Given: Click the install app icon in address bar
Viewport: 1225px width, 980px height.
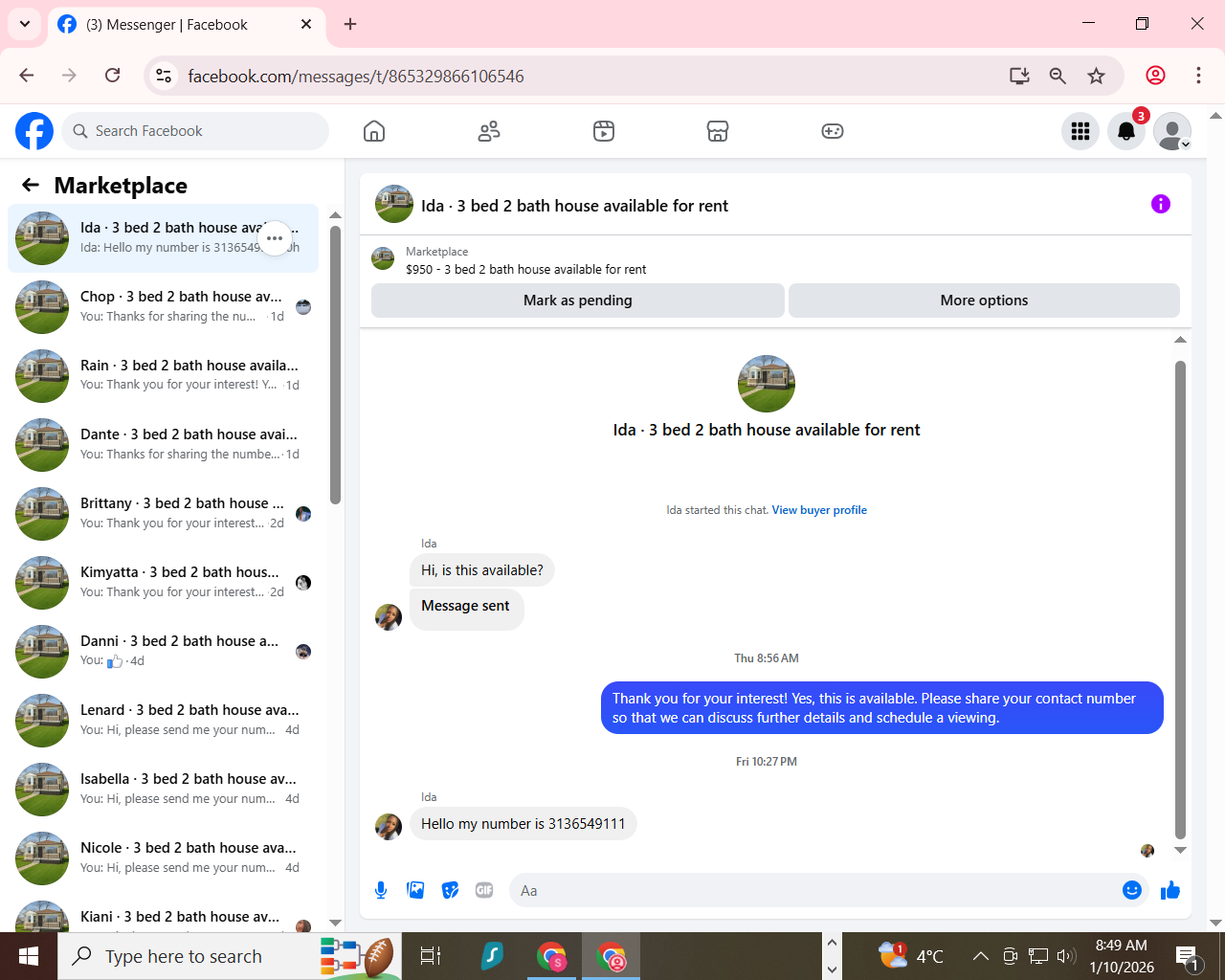Looking at the screenshot, I should (x=1019, y=76).
